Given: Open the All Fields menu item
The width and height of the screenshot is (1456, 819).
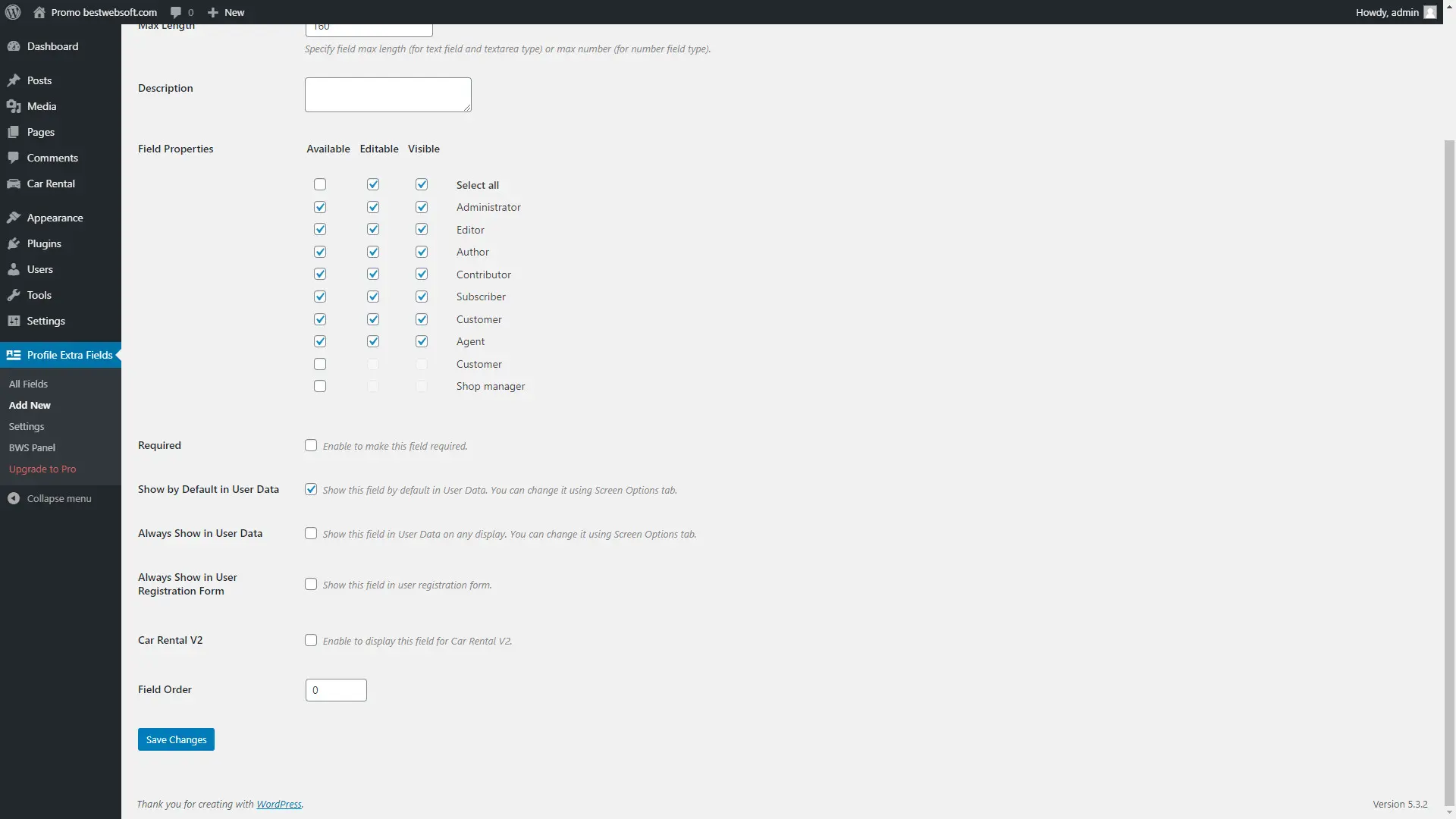Looking at the screenshot, I should click(x=28, y=384).
